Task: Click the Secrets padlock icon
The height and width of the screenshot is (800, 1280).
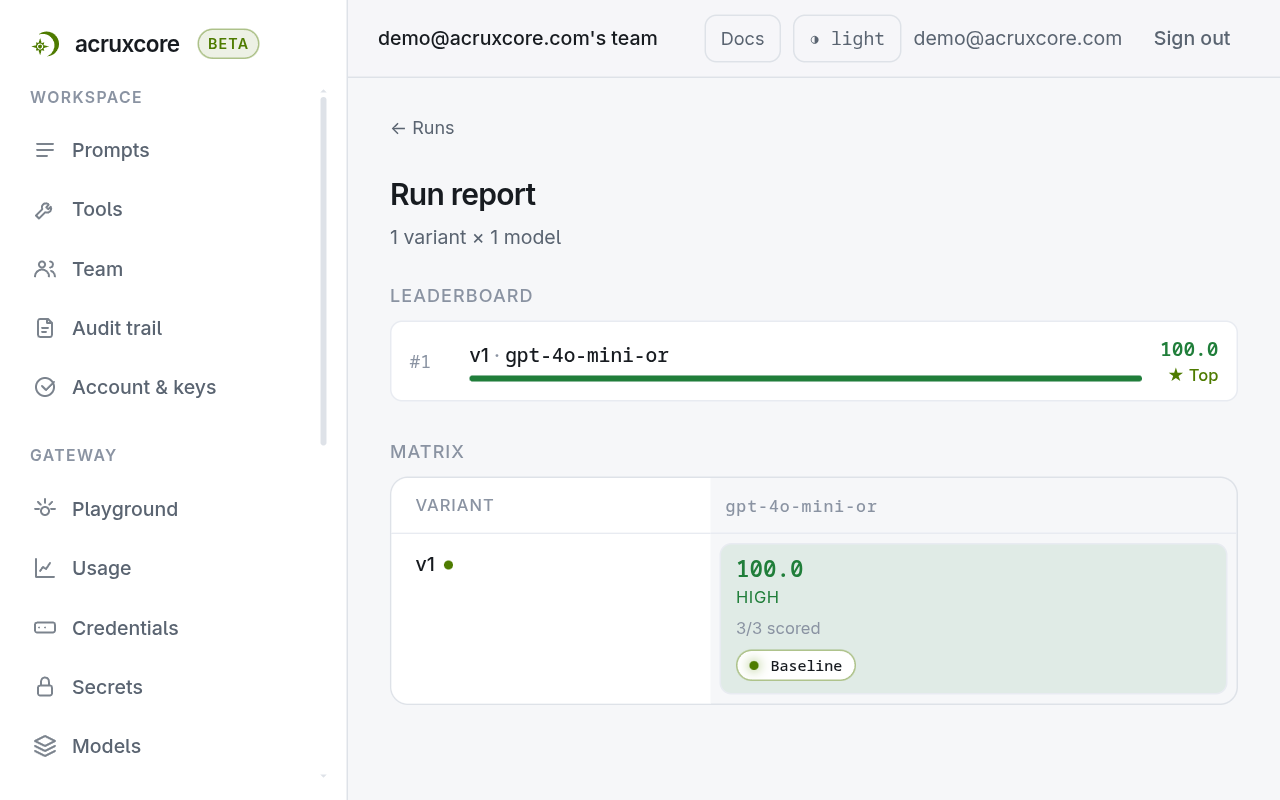Action: pos(45,687)
